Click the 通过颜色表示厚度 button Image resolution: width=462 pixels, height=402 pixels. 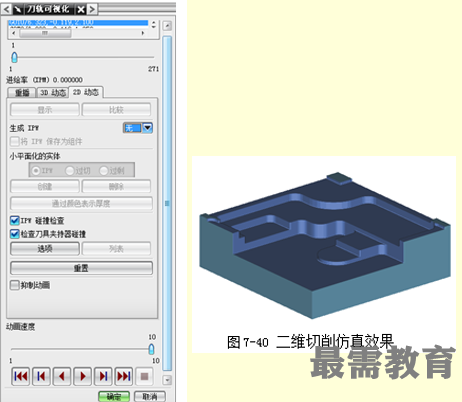[x=81, y=203]
